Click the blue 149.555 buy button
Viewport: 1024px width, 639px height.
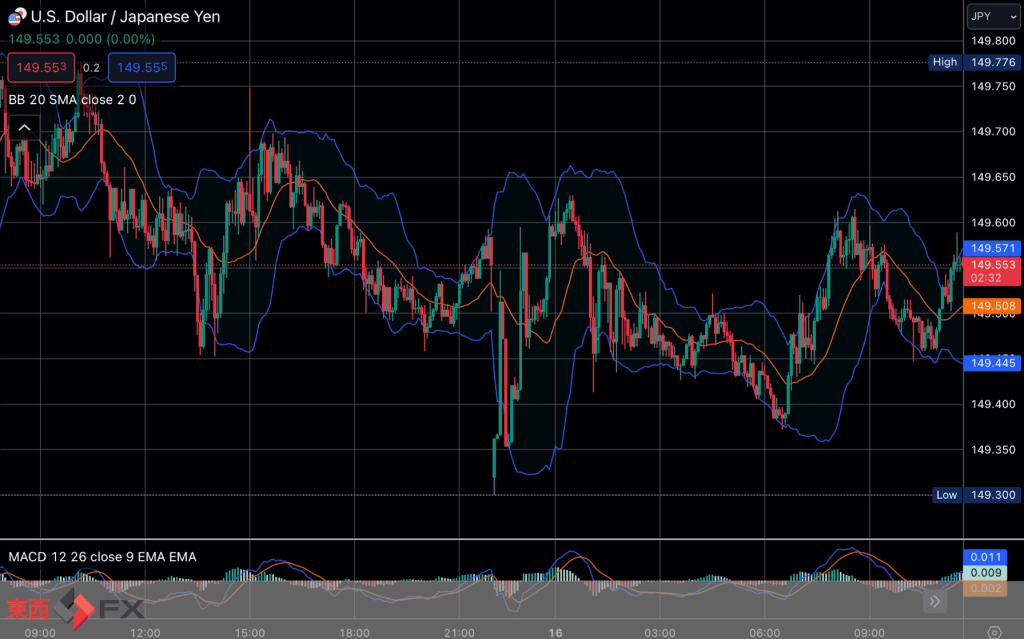point(142,67)
